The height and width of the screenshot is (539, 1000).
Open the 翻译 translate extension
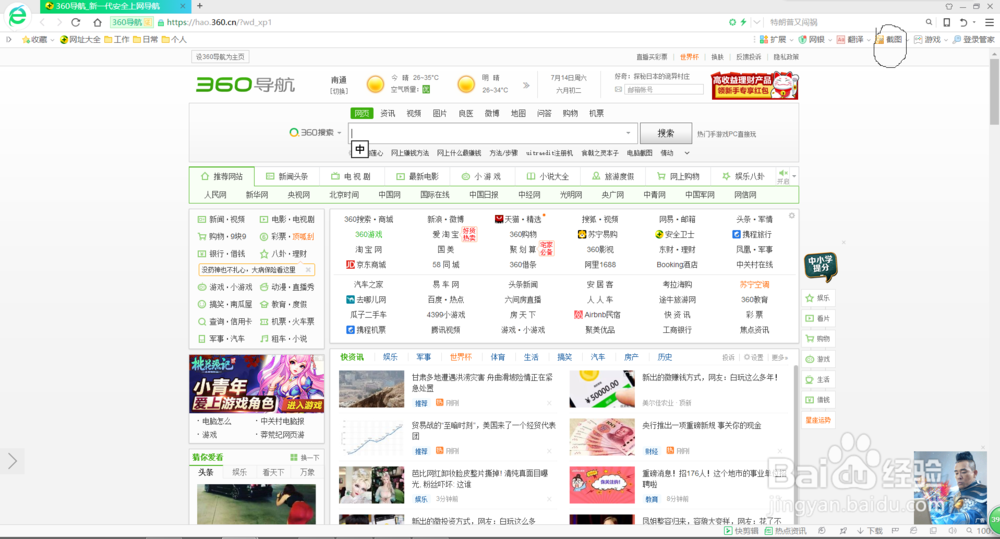[x=850, y=40]
